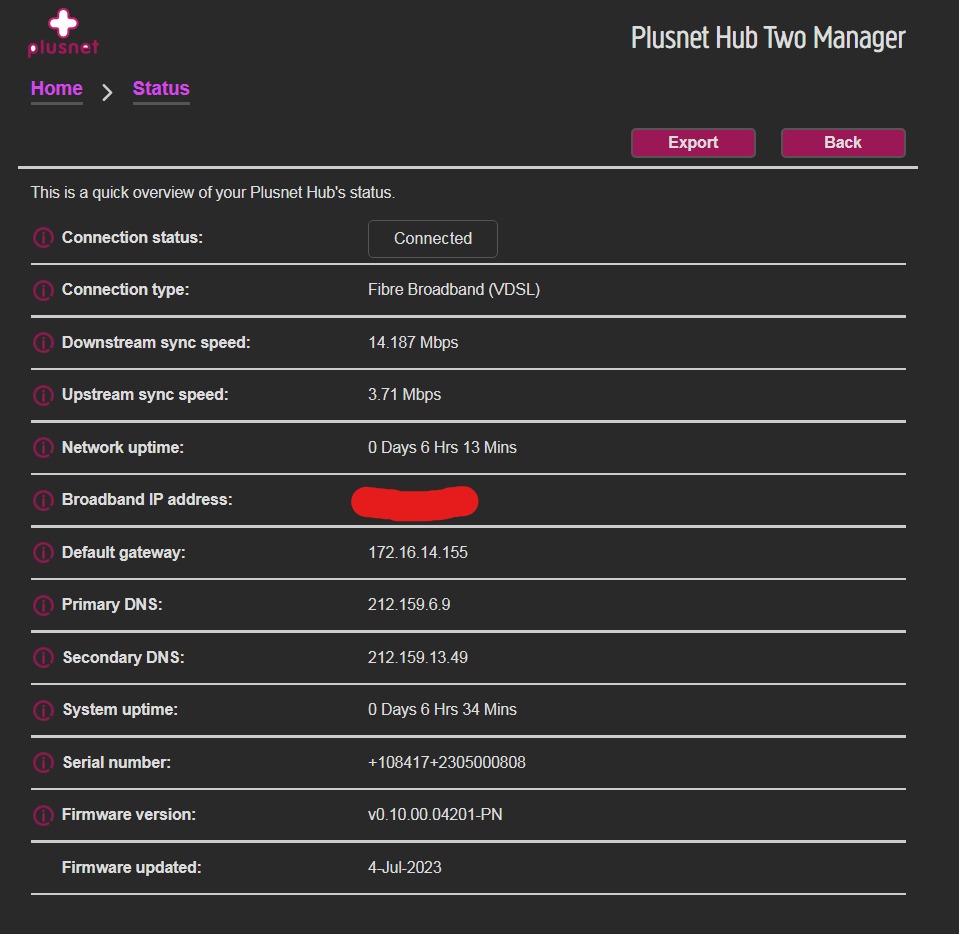Export the hub status overview

pos(693,142)
